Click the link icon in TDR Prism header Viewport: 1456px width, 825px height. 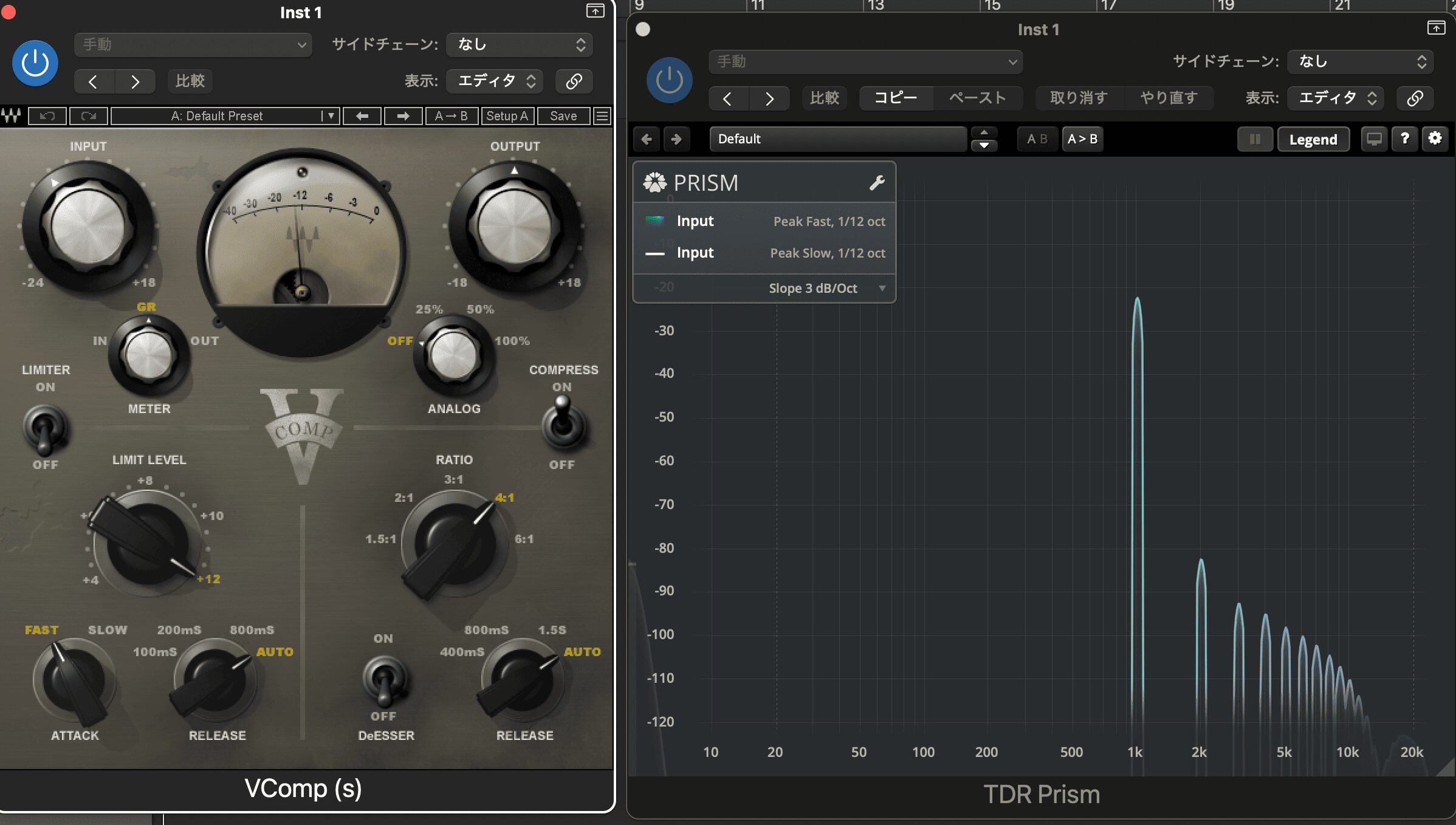click(x=1415, y=98)
